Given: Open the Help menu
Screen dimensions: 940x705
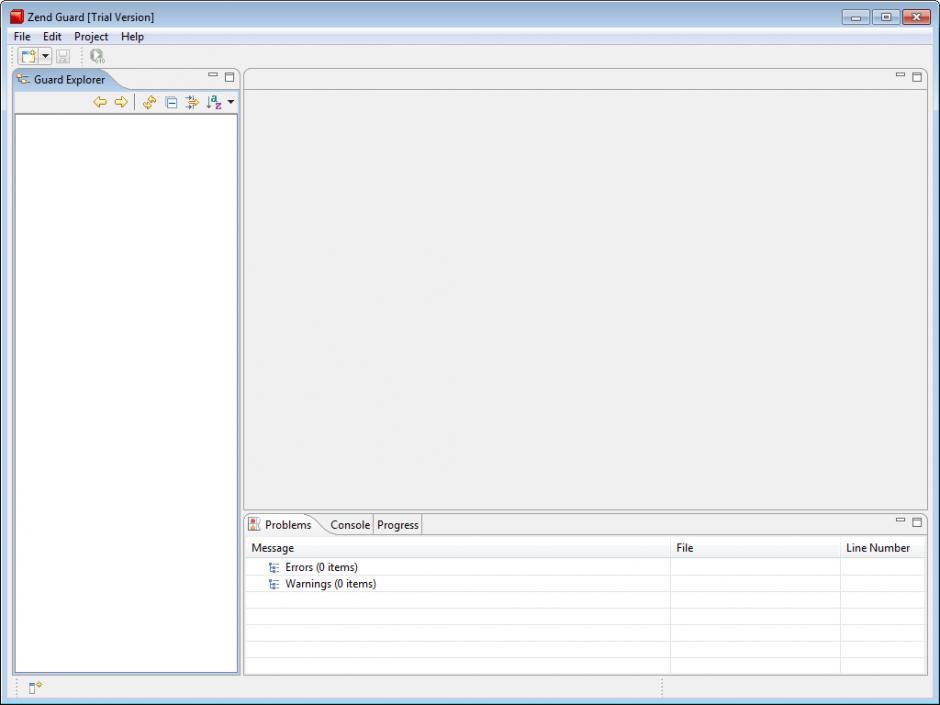Looking at the screenshot, I should coord(132,37).
